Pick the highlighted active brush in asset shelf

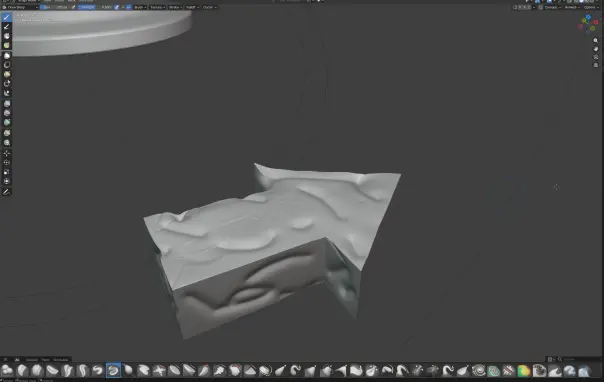coord(113,370)
